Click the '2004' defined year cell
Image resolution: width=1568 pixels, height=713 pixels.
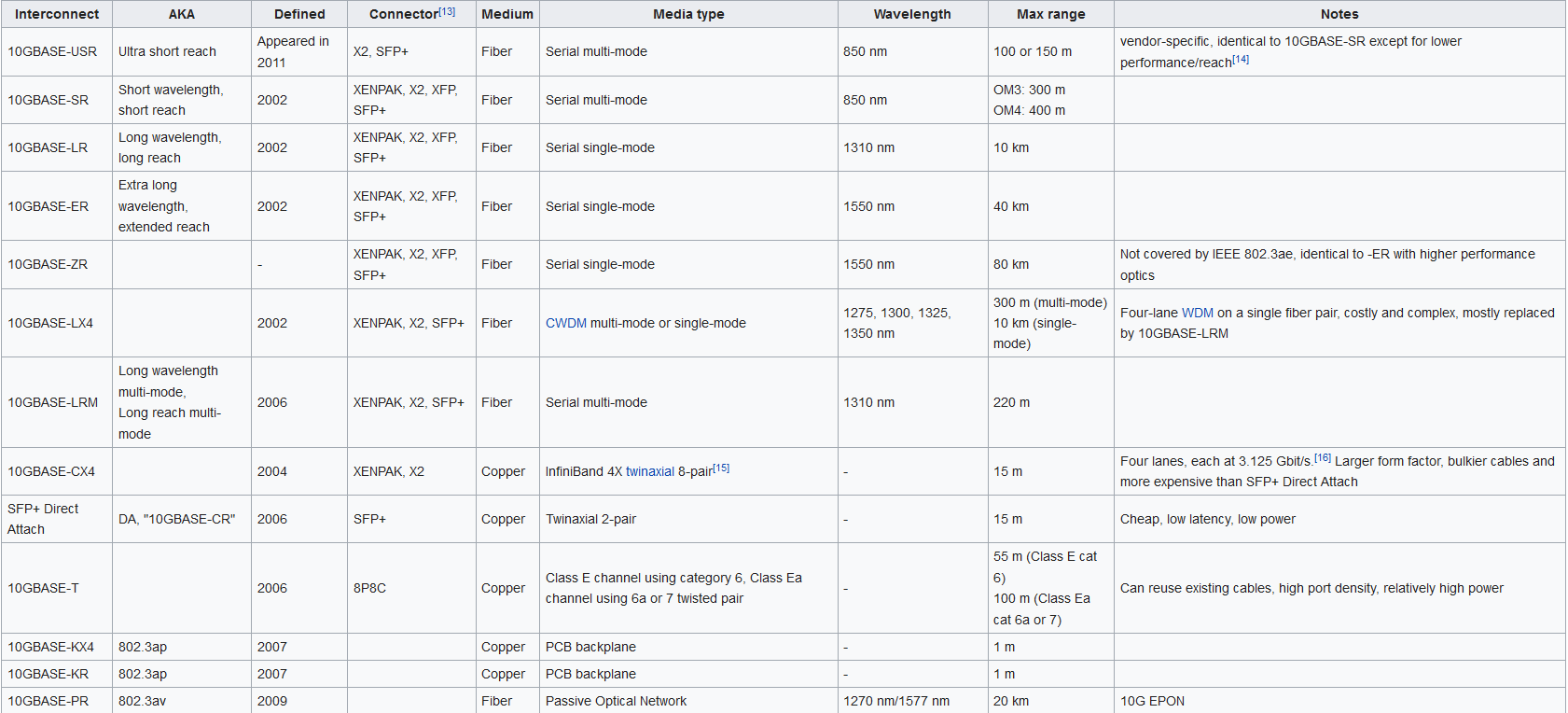coord(299,471)
